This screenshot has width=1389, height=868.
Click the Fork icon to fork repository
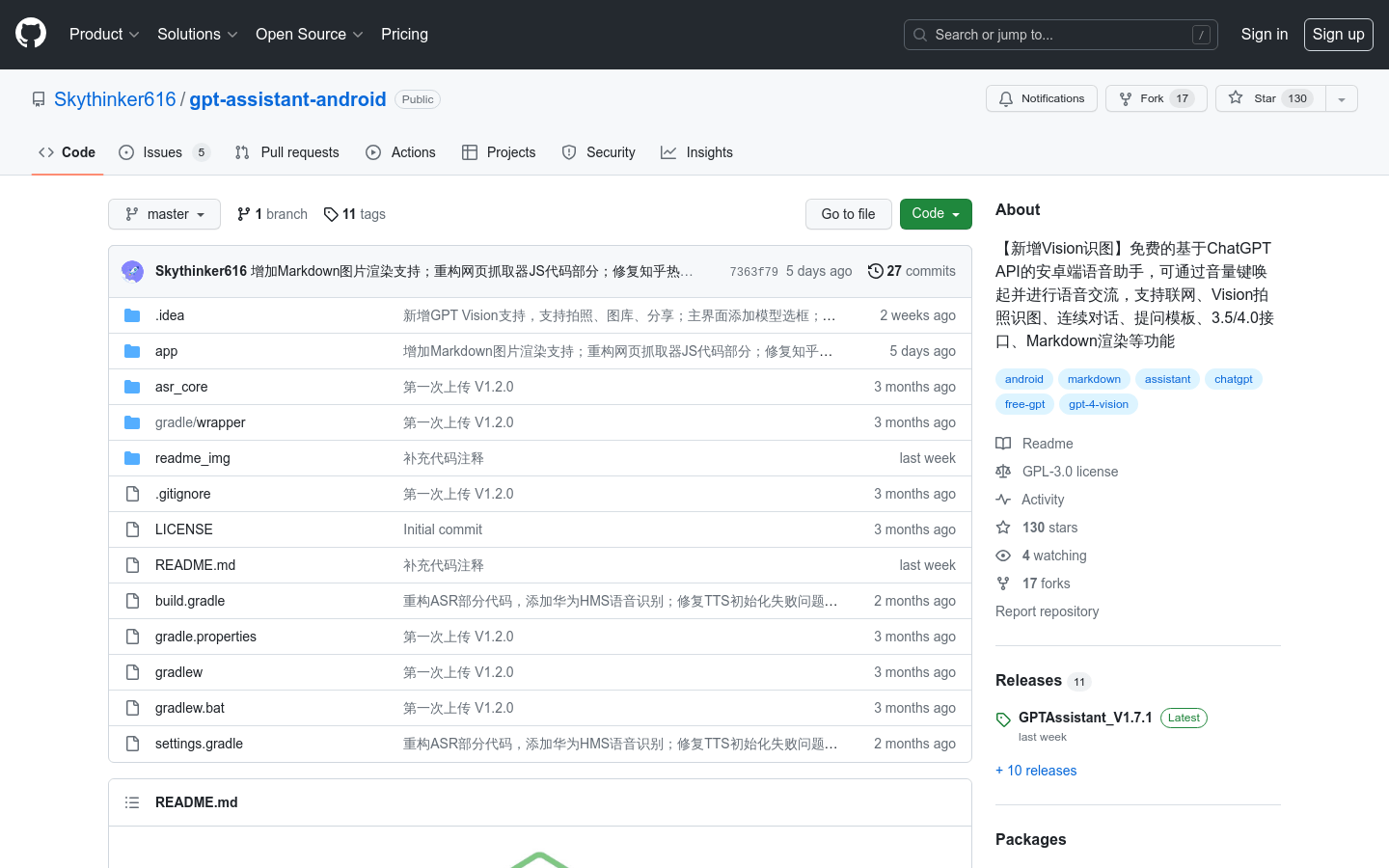pyautogui.click(x=1127, y=97)
